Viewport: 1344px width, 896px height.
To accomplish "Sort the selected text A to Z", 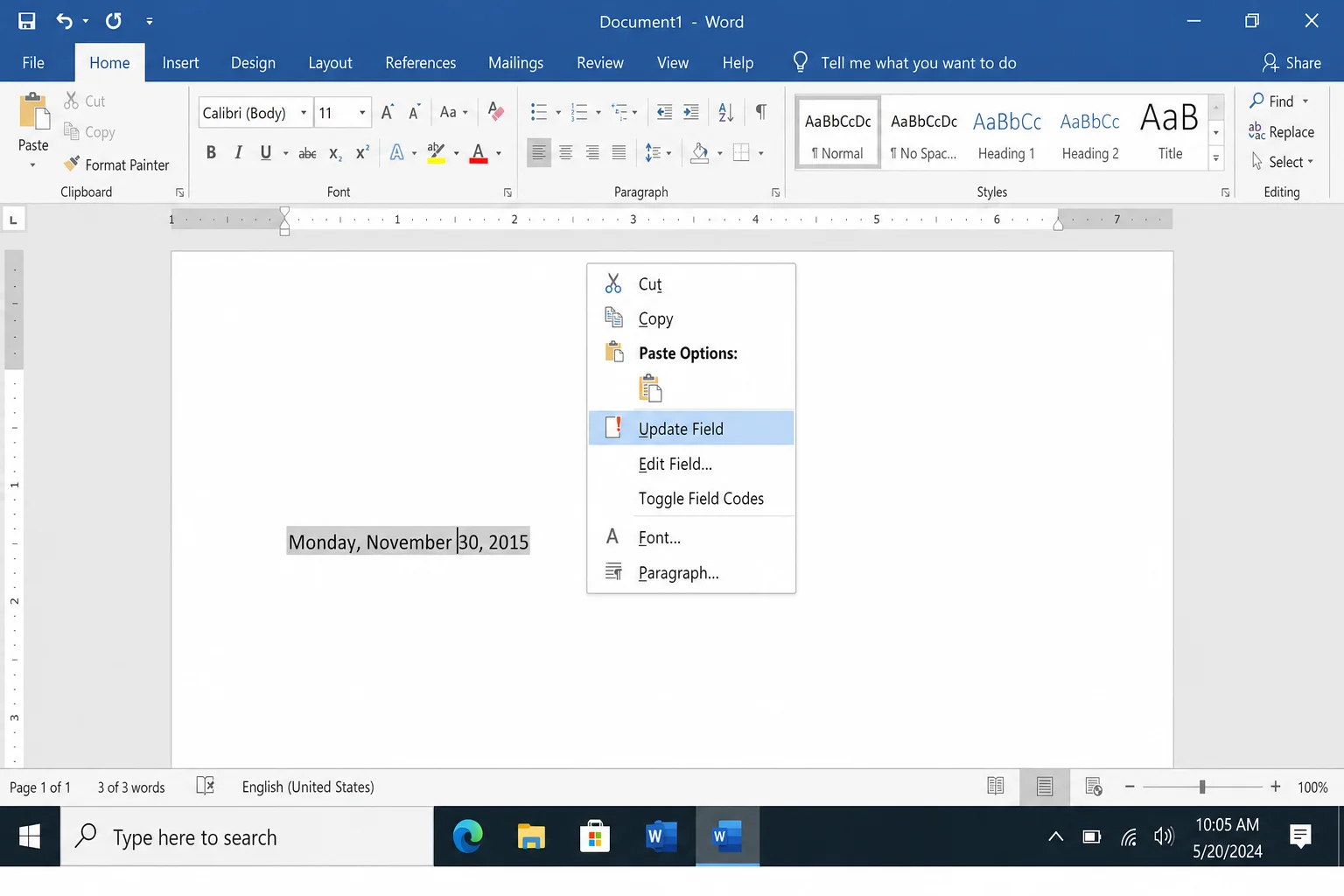I will tap(726, 112).
